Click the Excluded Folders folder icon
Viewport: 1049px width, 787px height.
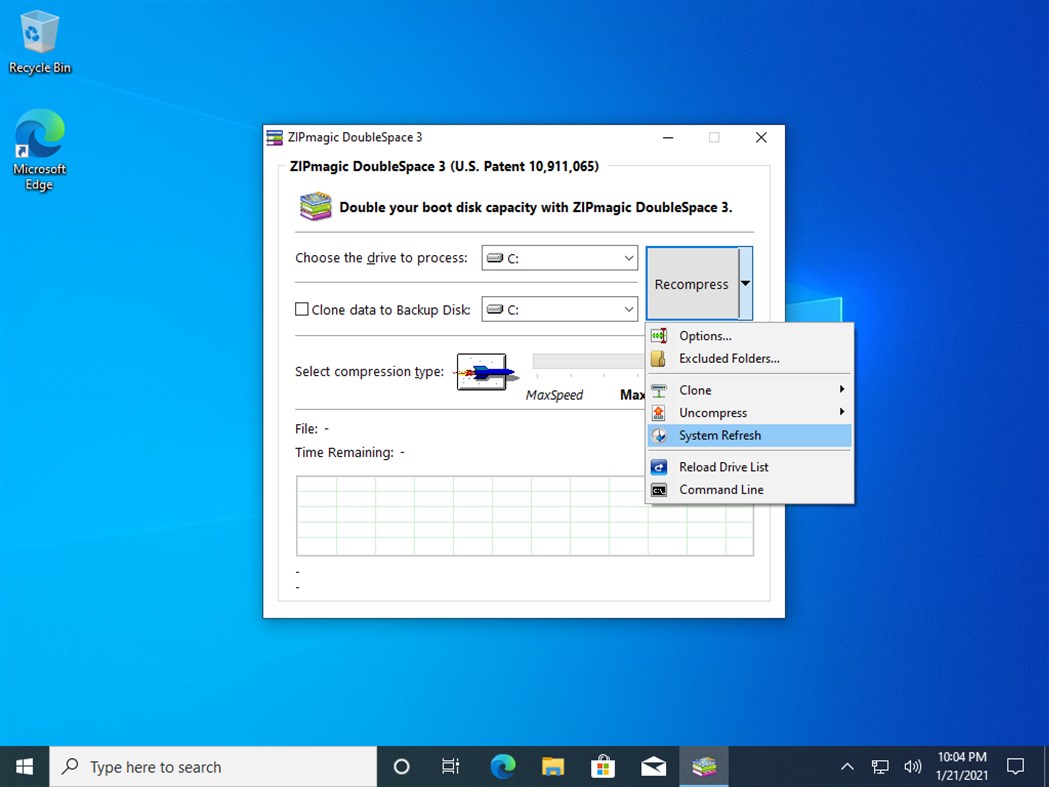660,358
